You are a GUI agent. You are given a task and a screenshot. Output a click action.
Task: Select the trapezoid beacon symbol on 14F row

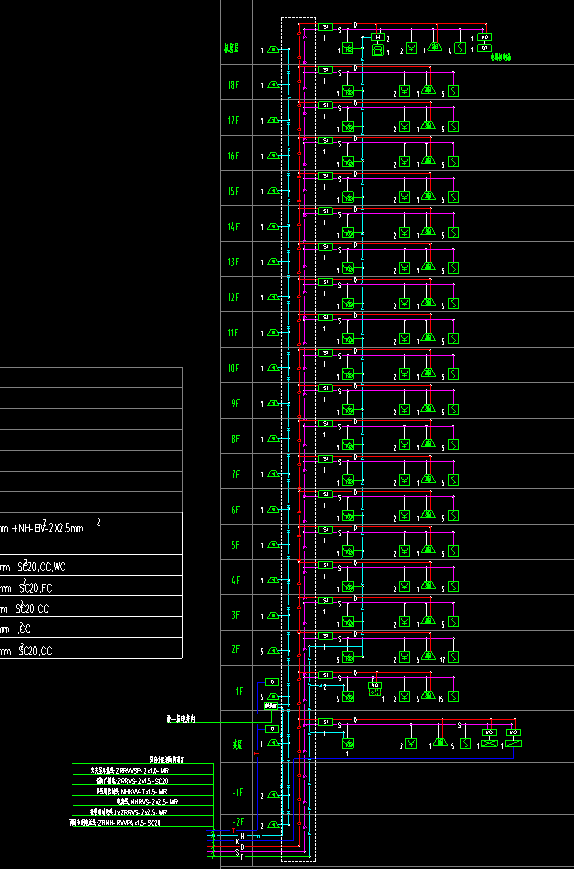(427, 231)
